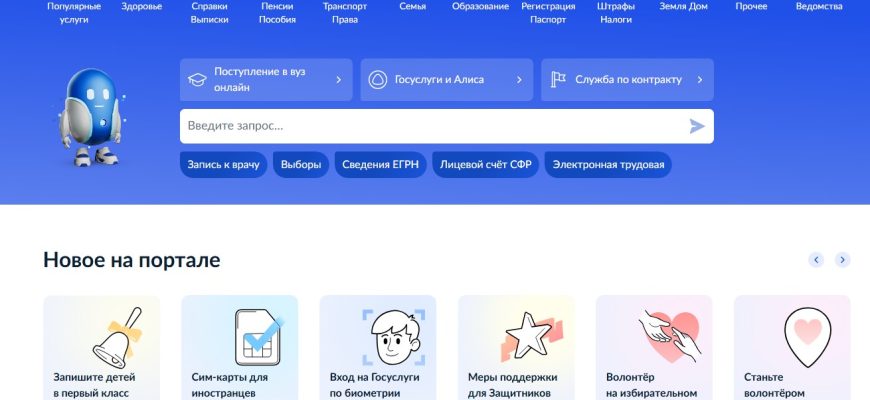Click the heart map pin icon

(807, 337)
